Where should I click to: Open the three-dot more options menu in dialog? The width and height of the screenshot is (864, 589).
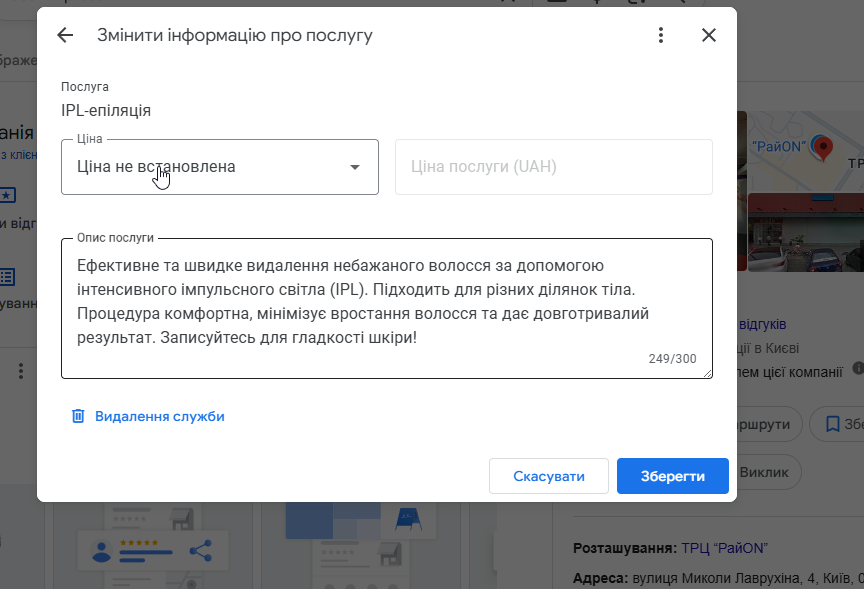661,35
